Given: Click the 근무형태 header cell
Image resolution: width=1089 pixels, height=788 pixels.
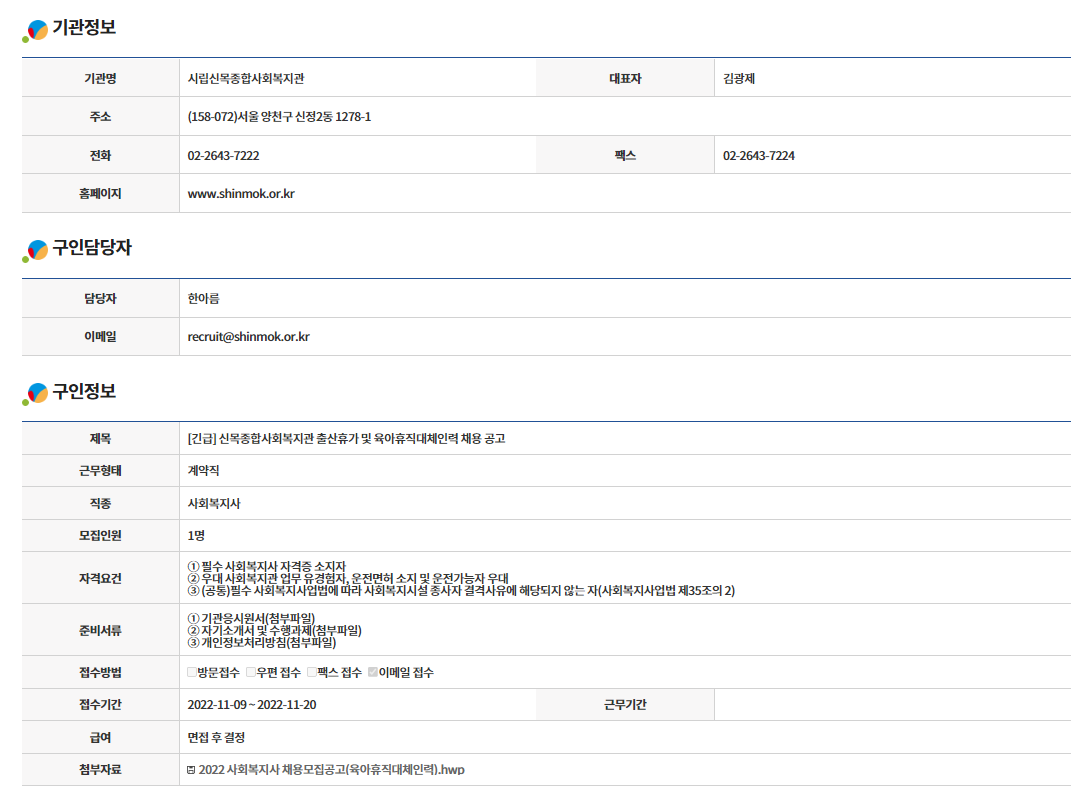Looking at the screenshot, I should coord(101,471).
